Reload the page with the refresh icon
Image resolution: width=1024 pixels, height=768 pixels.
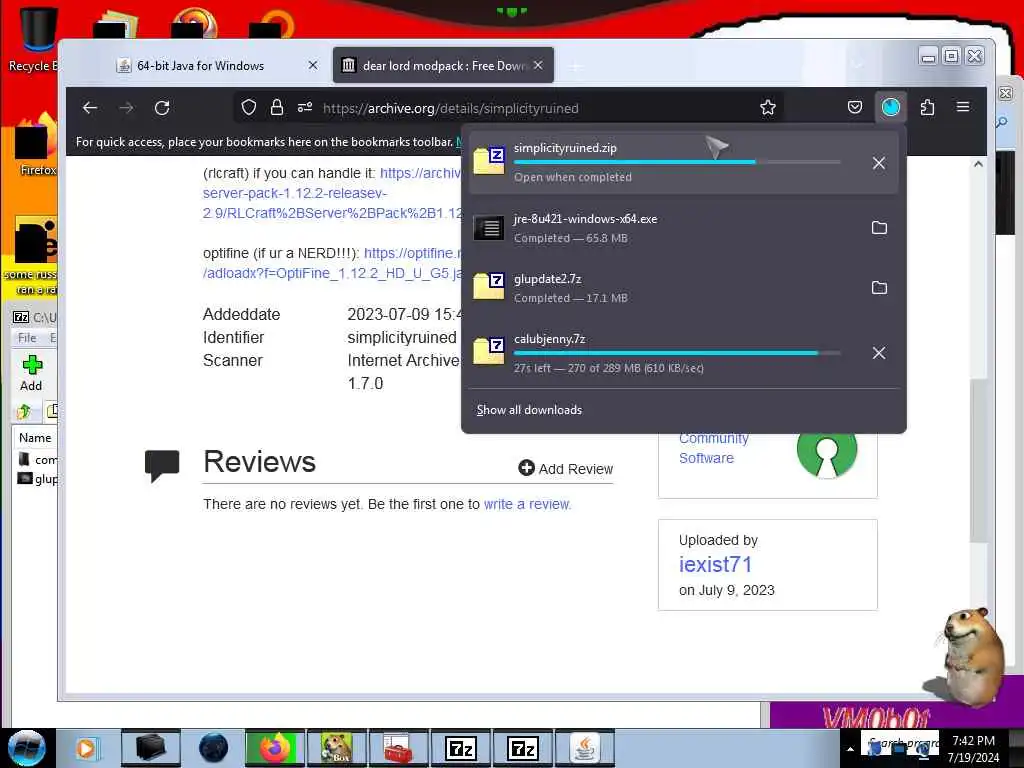[x=162, y=108]
